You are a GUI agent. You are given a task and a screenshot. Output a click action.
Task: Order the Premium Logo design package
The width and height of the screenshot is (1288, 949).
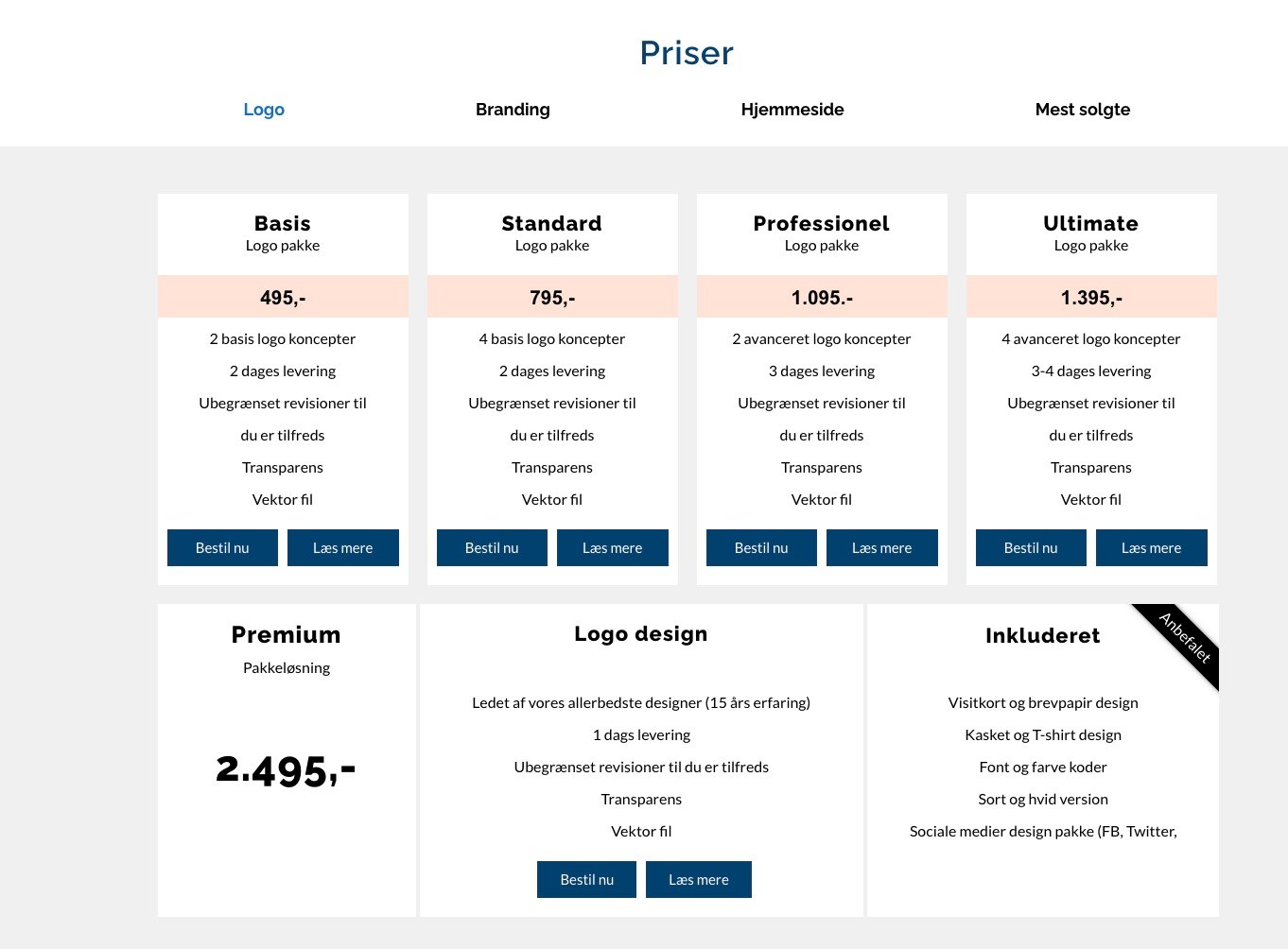click(586, 880)
